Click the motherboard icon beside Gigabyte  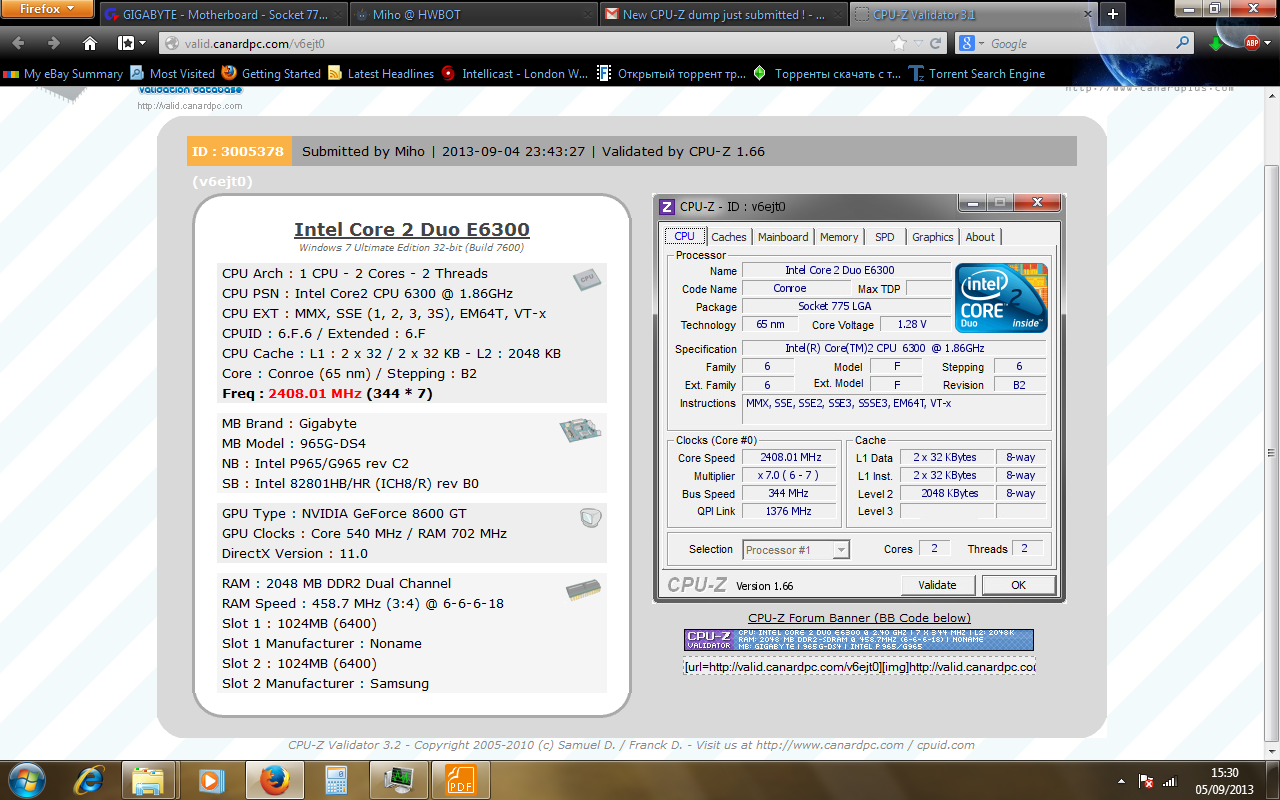580,431
